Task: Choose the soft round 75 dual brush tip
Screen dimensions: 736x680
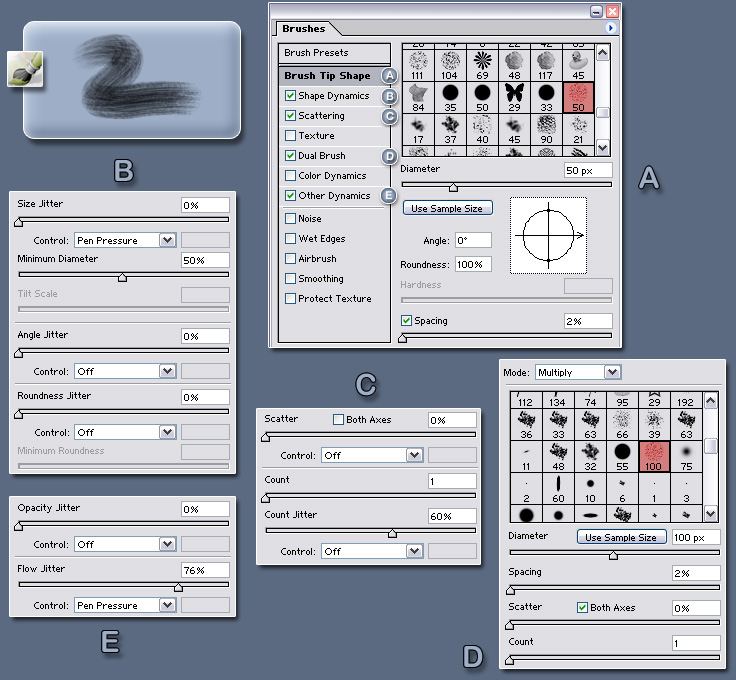Action: point(685,457)
